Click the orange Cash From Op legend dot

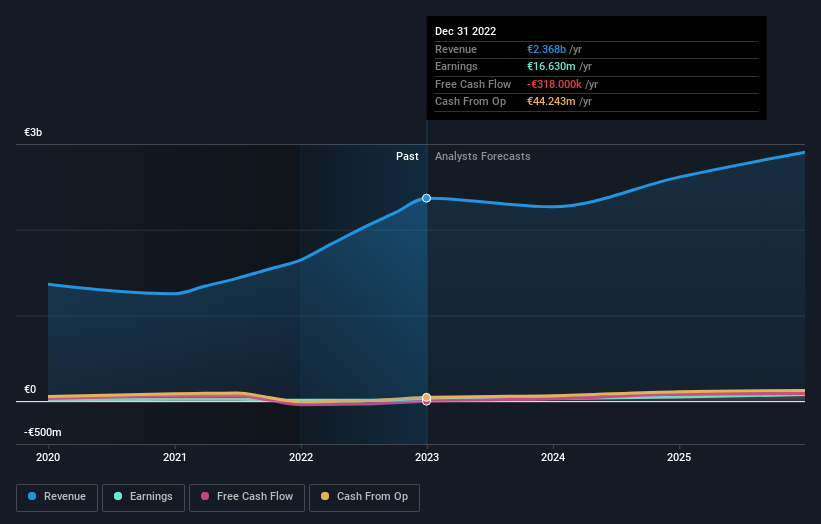pos(325,496)
